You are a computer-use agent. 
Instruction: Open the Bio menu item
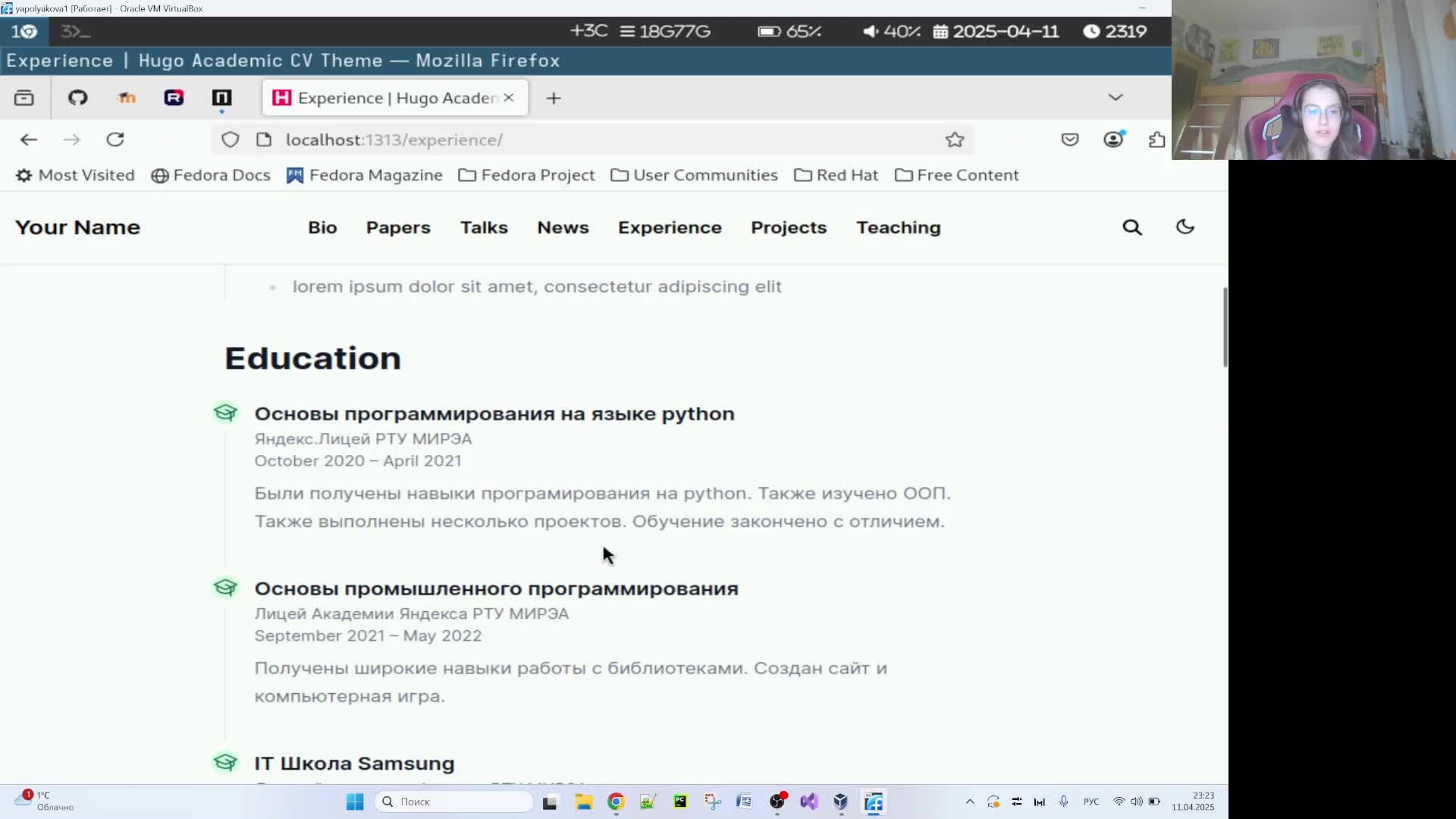pyautogui.click(x=322, y=227)
